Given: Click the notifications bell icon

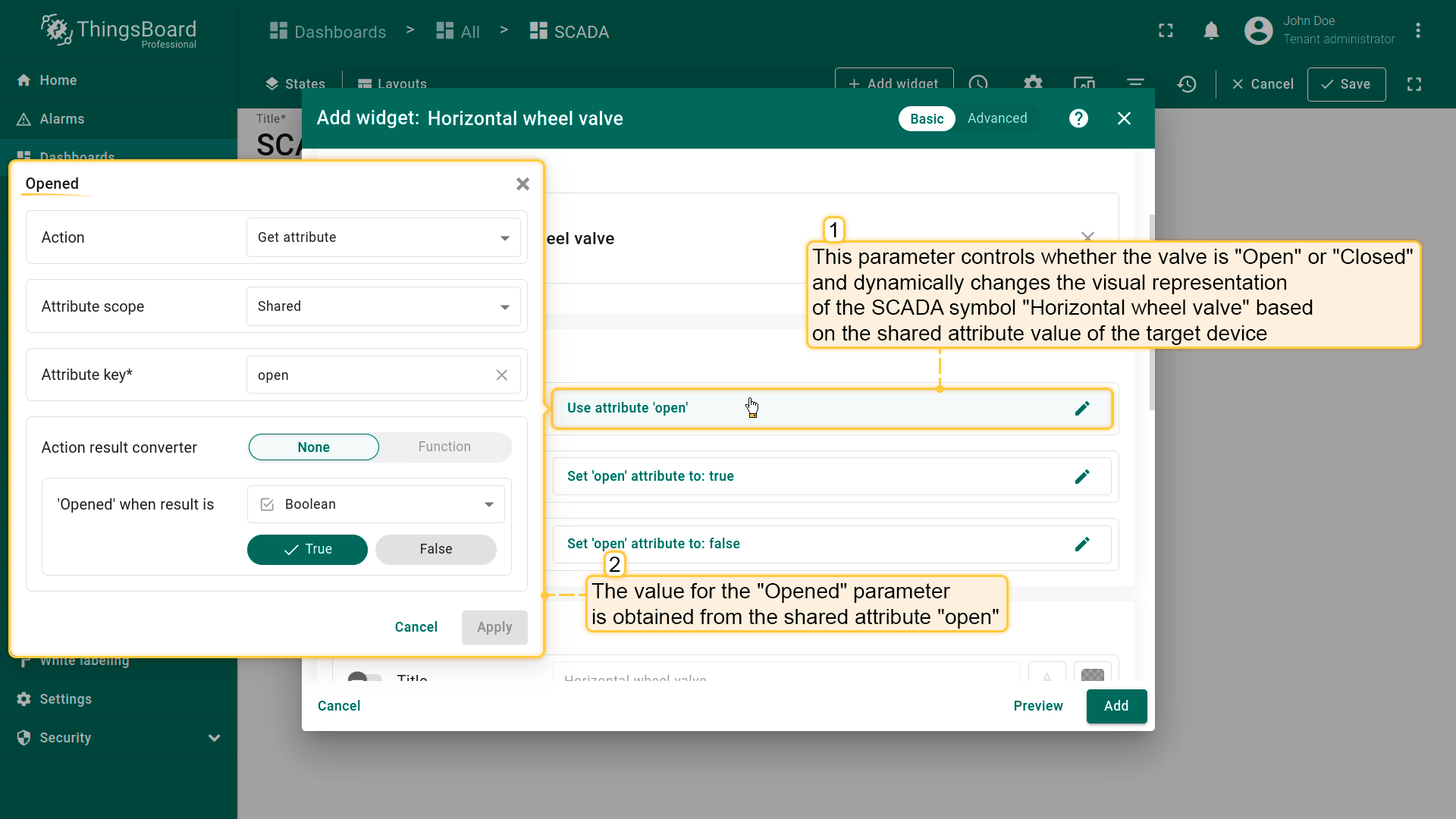Looking at the screenshot, I should click(x=1211, y=31).
